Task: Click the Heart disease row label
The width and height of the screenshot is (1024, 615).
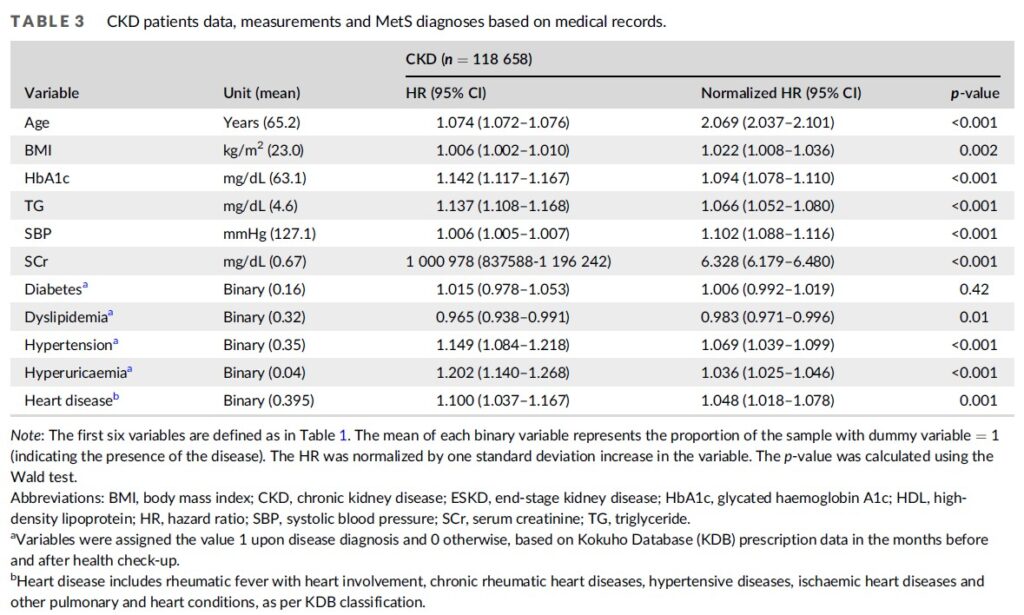Action: pyautogui.click(x=62, y=400)
